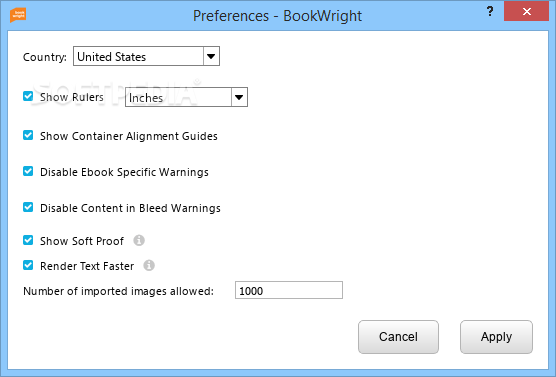Toggle the Render Text Faster checkbox

pos(28,265)
